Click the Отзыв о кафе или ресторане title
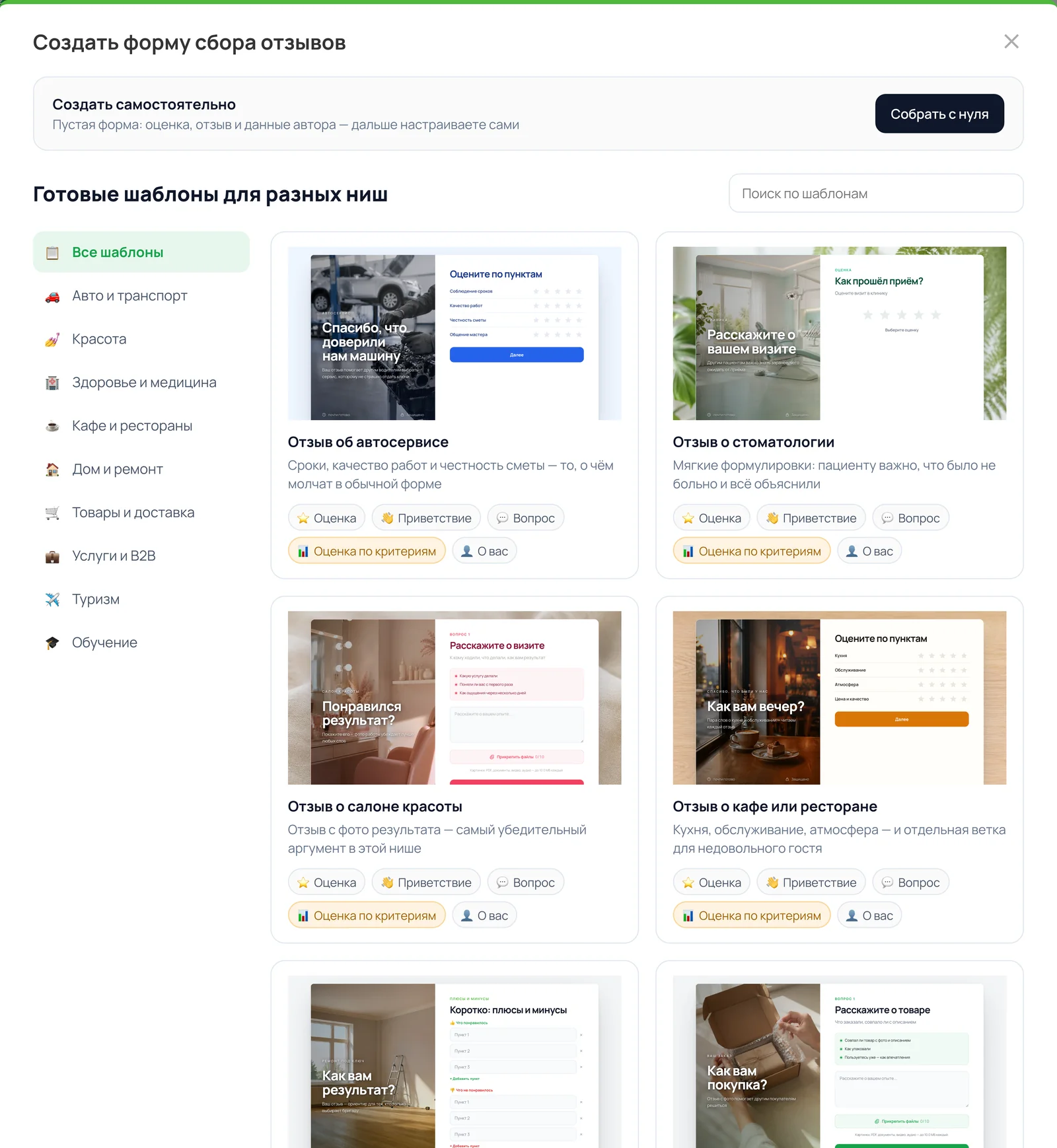The width and height of the screenshot is (1057, 1148). [775, 807]
